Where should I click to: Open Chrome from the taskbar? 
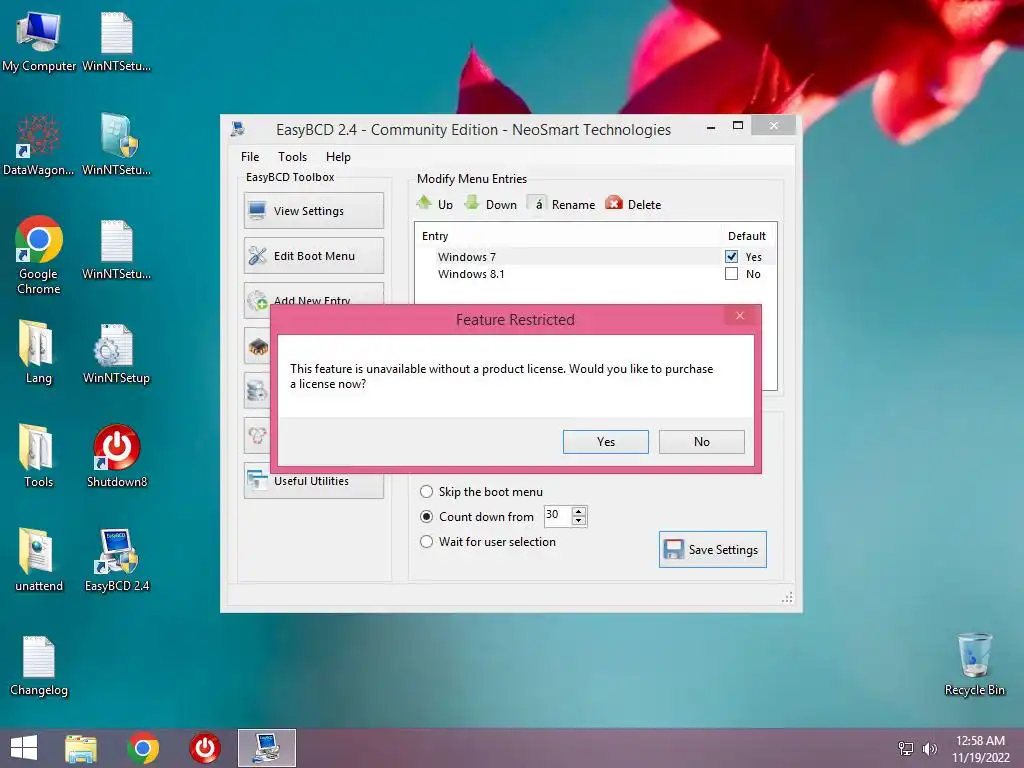pos(143,748)
